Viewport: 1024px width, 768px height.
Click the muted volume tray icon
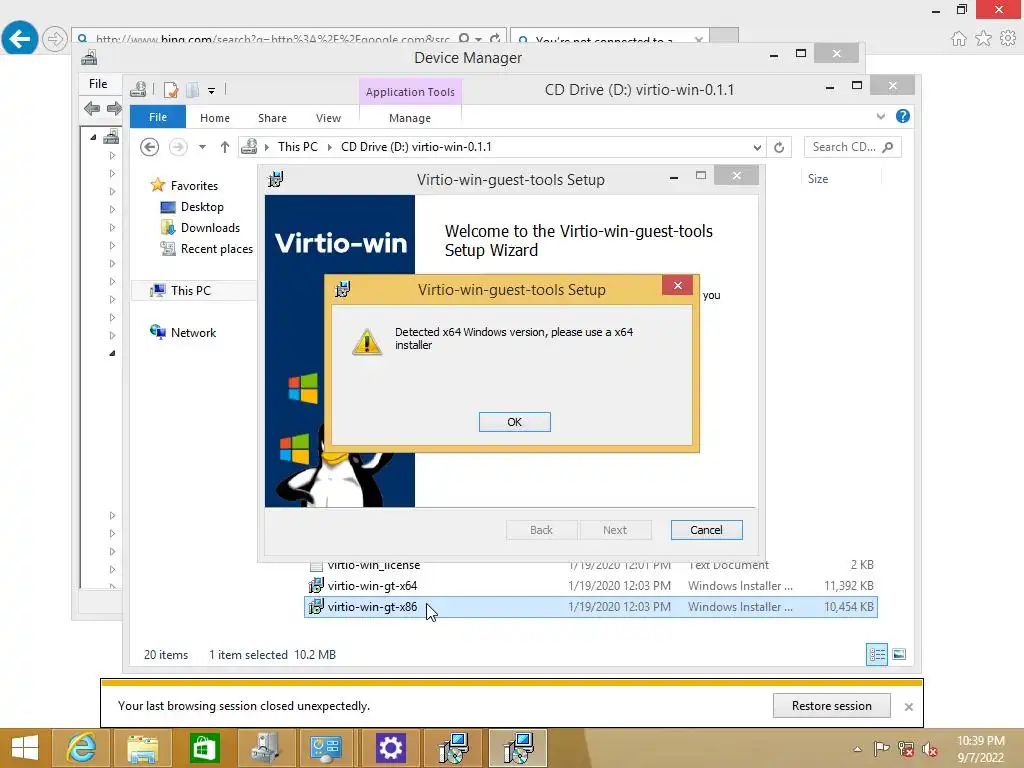coord(929,748)
